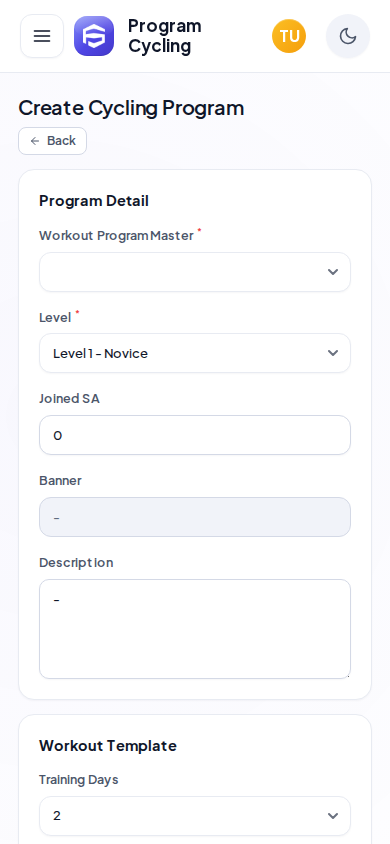Open the hamburger navigation menu

(42, 36)
